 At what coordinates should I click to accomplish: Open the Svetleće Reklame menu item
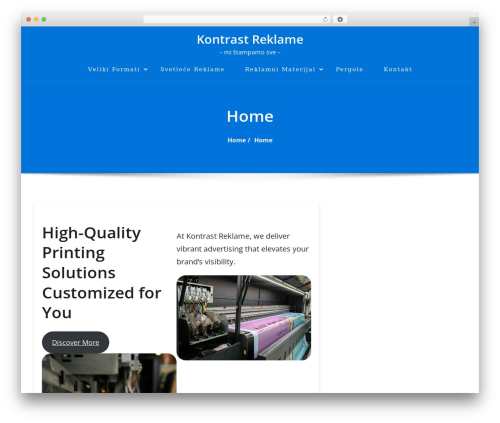[192, 69]
